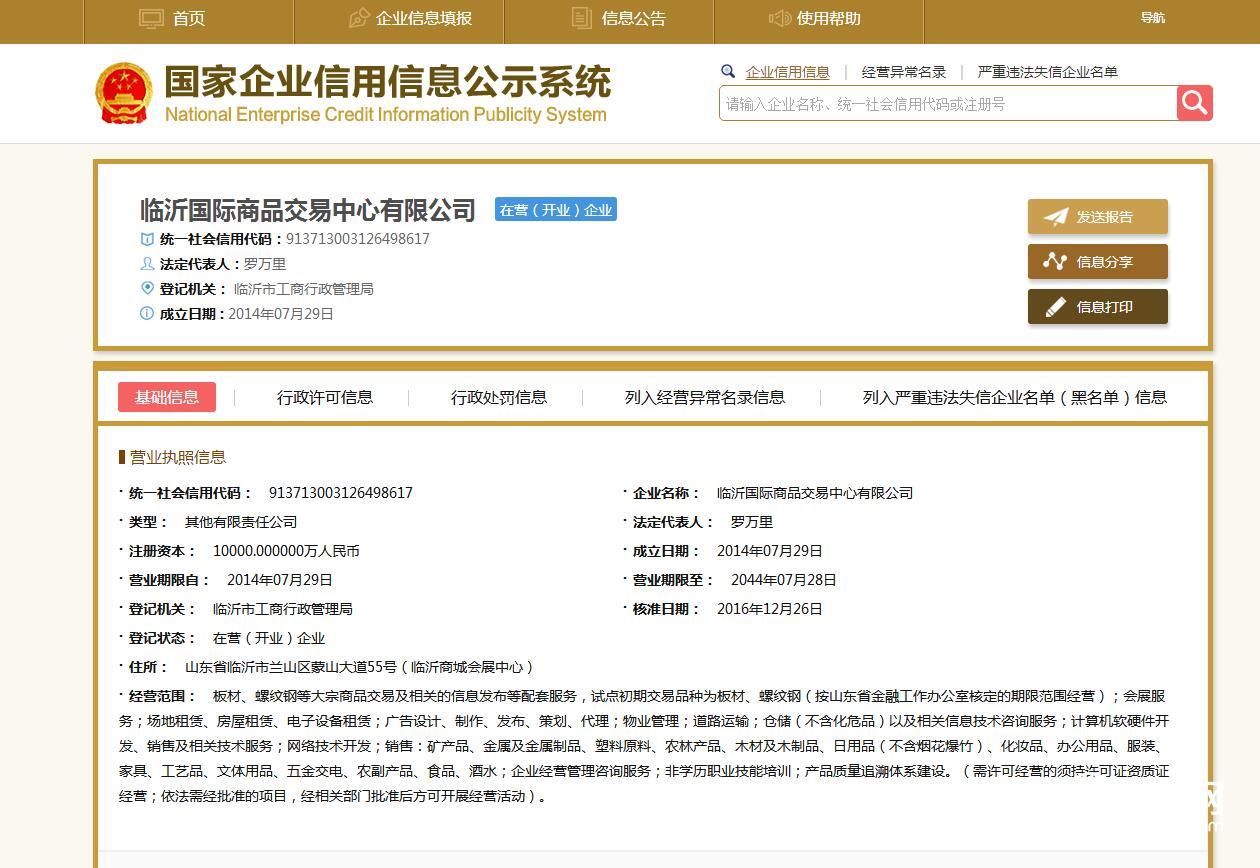Click the 信息公告 announcement icon

(579, 18)
